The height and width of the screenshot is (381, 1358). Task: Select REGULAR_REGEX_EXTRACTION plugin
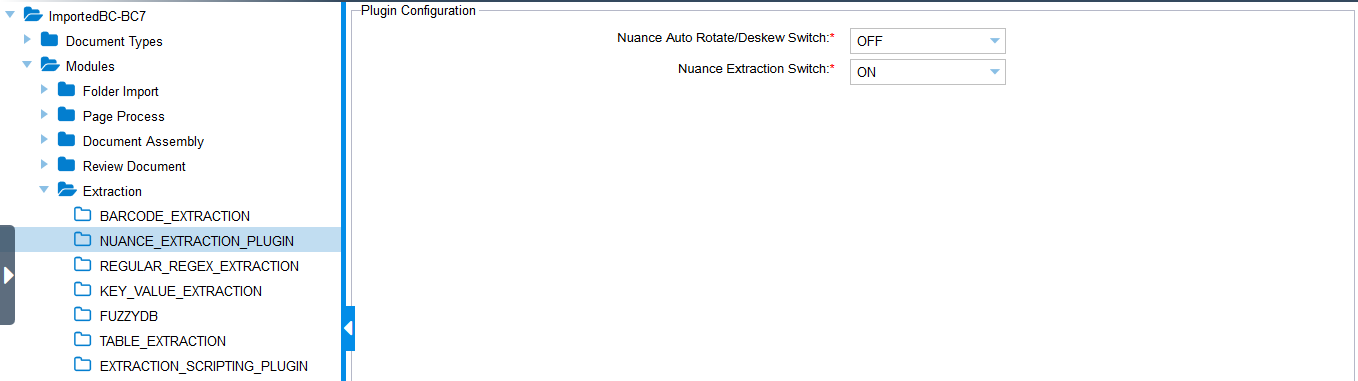199,266
